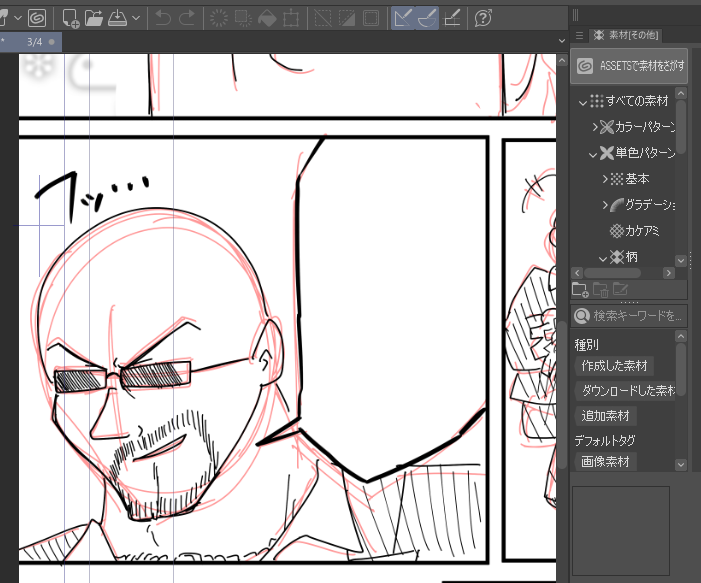Image resolution: width=701 pixels, height=583 pixels.
Task: Click Scale/Rotate transform icon
Action: point(291,18)
